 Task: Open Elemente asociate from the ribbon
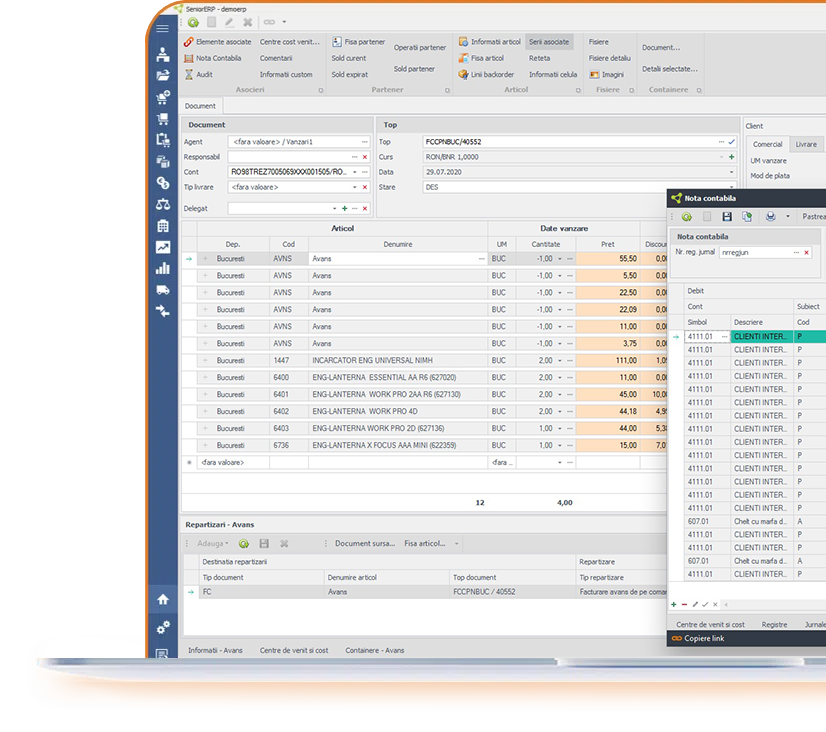217,43
